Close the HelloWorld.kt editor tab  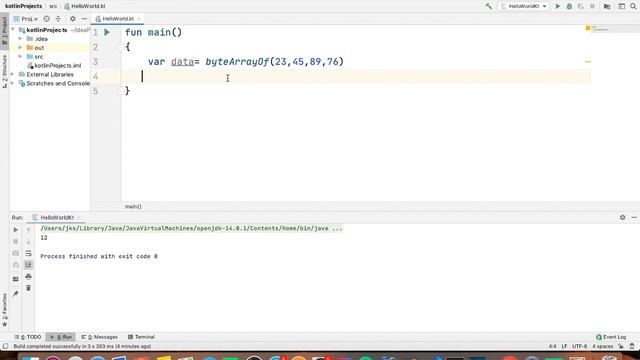139,19
